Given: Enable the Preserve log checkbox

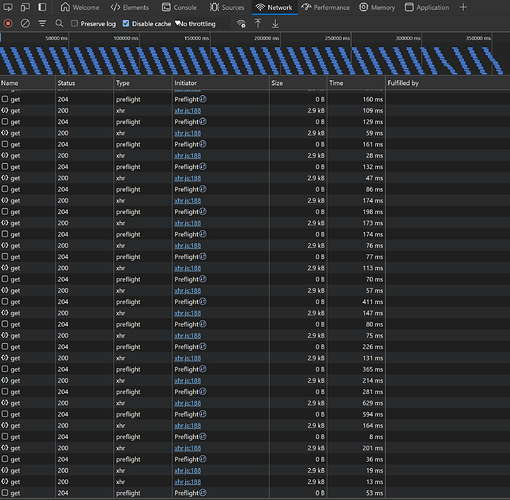Looking at the screenshot, I should pos(74,23).
